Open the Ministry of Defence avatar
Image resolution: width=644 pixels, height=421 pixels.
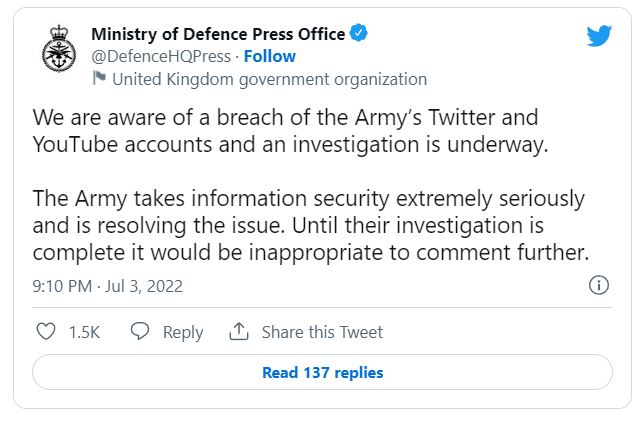pyautogui.click(x=59, y=49)
